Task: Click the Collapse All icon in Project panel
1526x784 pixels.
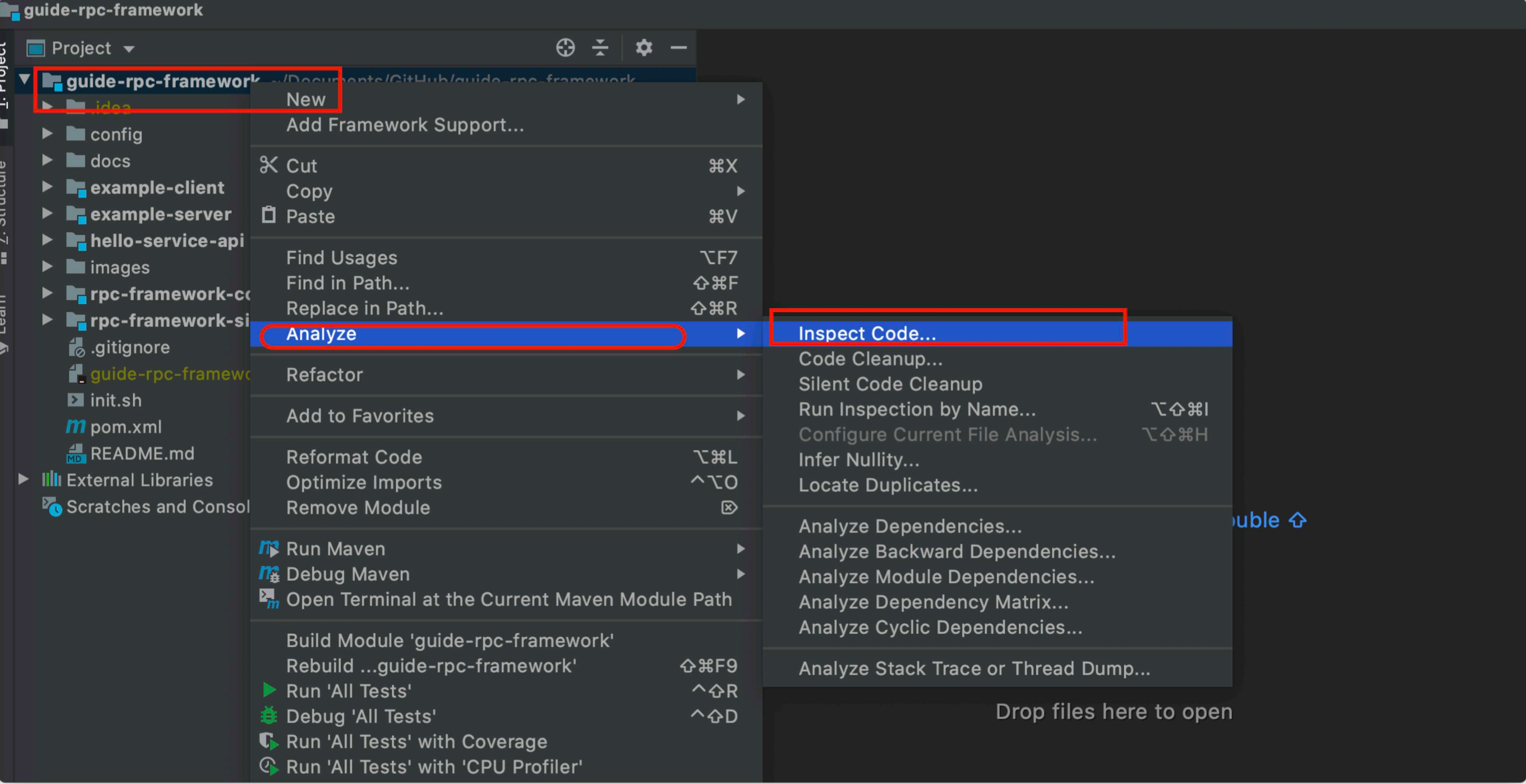Action: 600,47
